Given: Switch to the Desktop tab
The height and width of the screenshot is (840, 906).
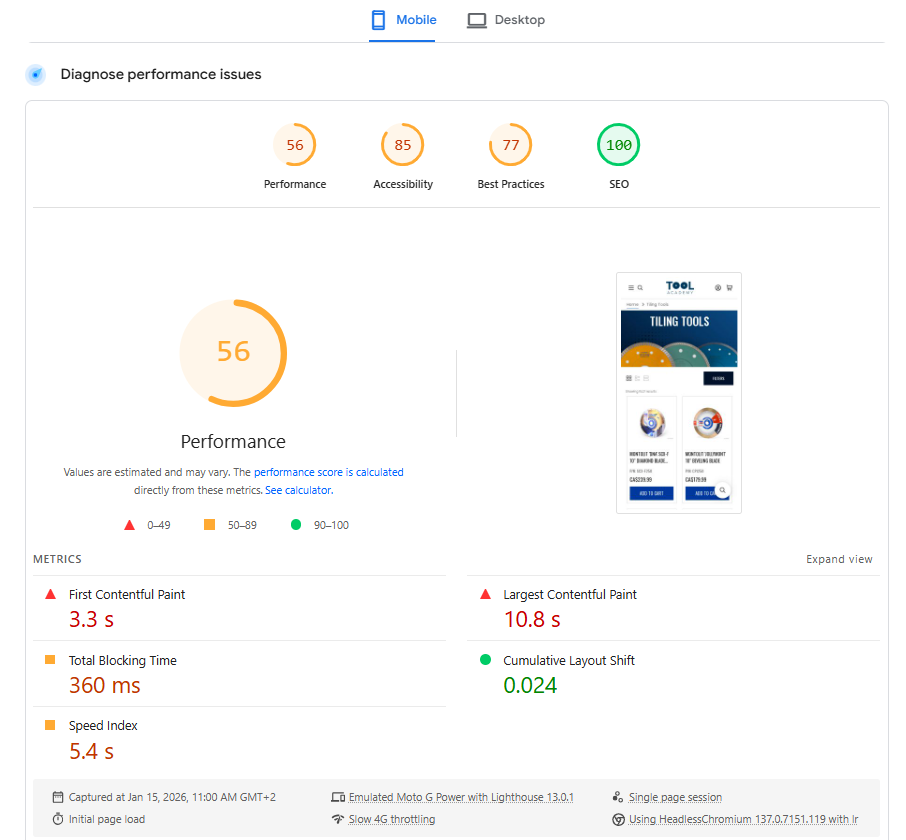Looking at the screenshot, I should pos(506,20).
